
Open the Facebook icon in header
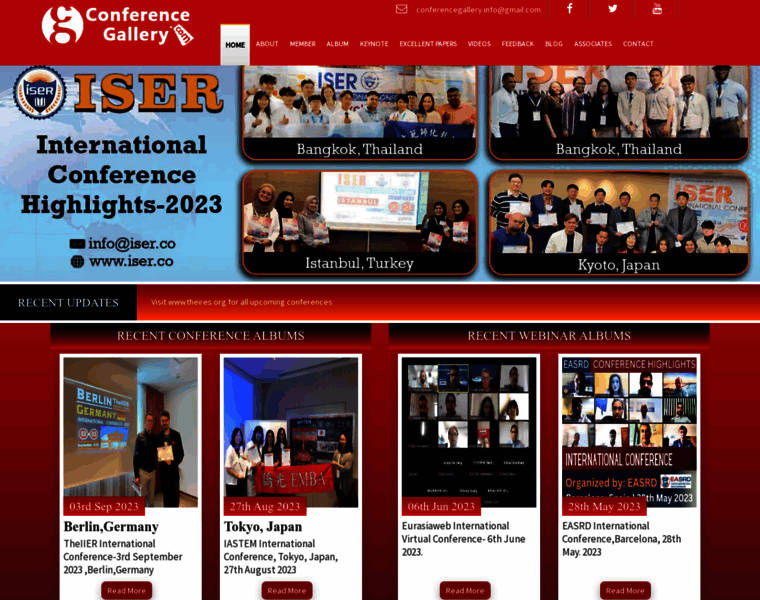(570, 9)
